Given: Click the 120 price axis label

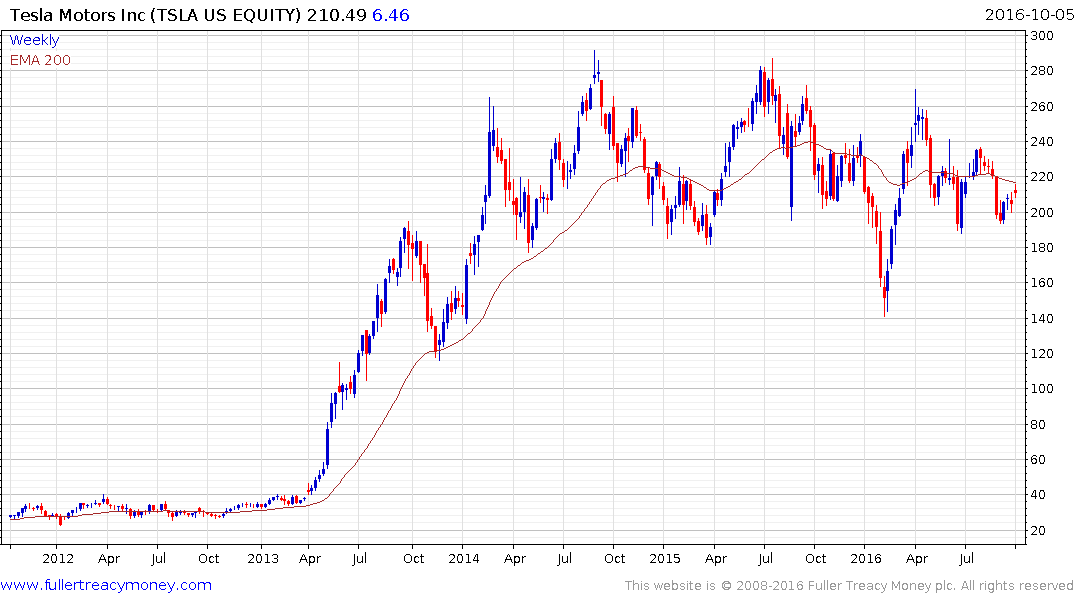Looking at the screenshot, I should click(x=1042, y=354).
